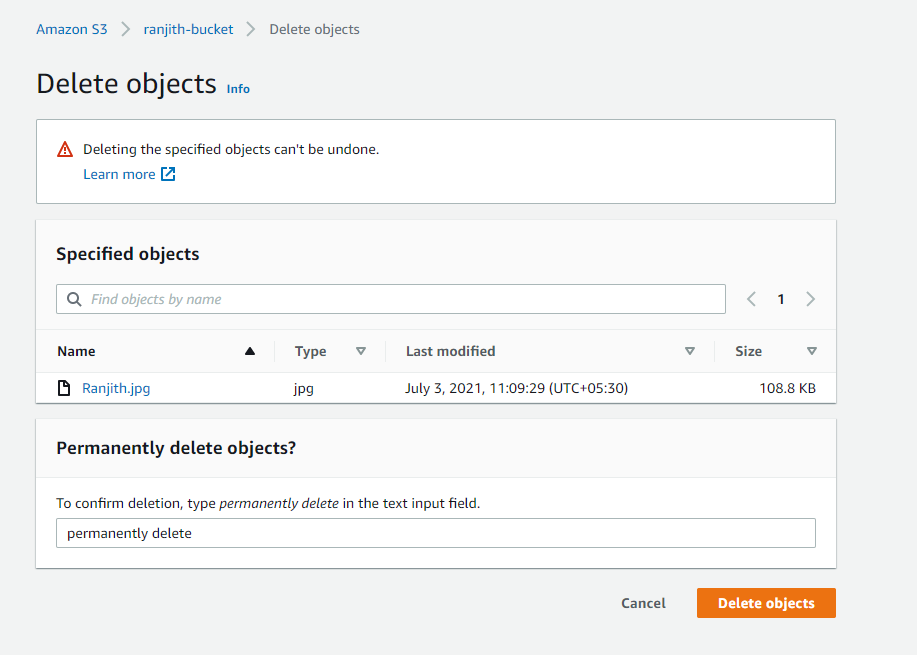The width and height of the screenshot is (917, 655).
Task: Sort by Last modified arrow
Action: [689, 351]
